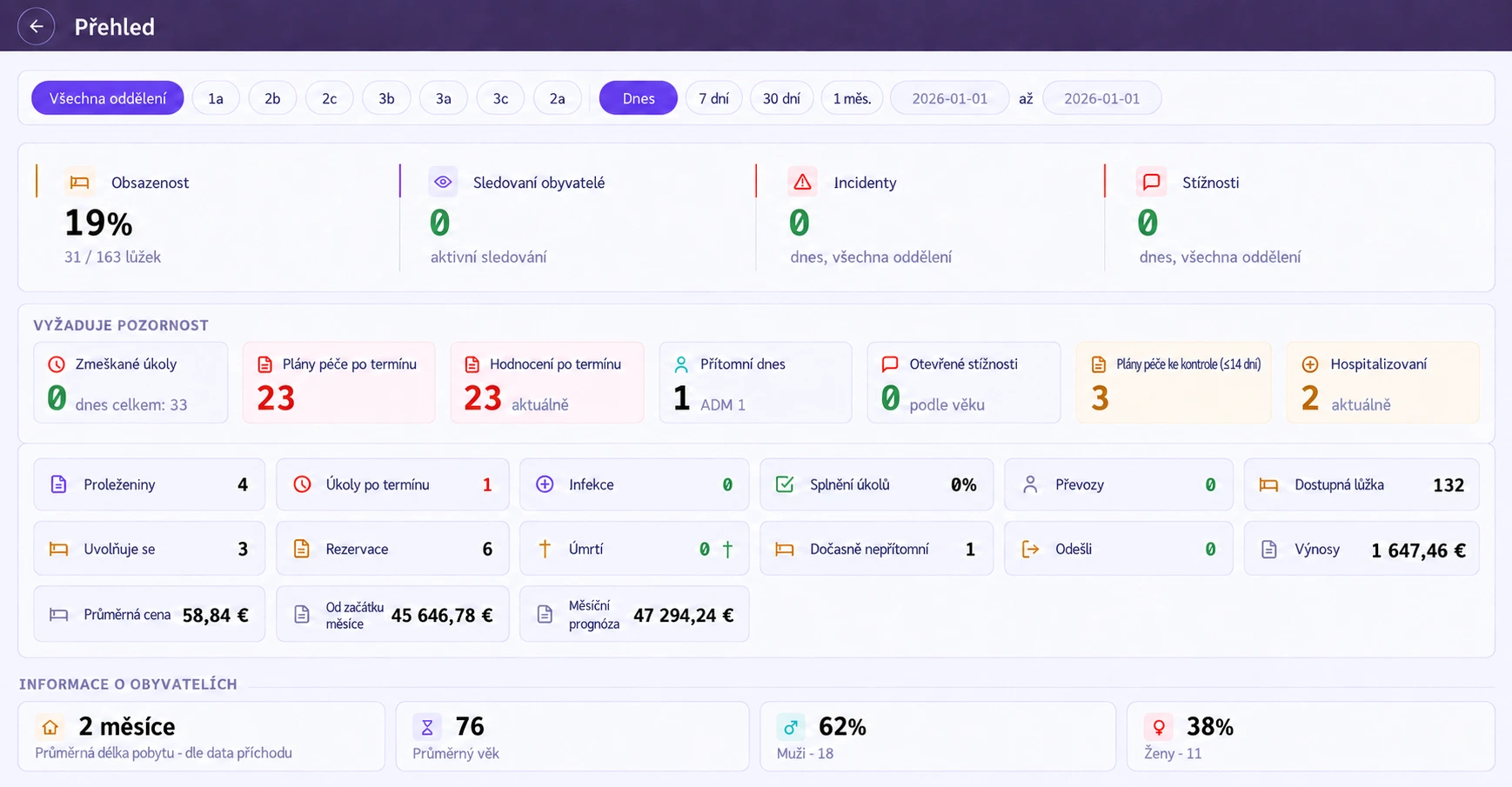Click the 31 / 163 lůžek text

pos(112,257)
